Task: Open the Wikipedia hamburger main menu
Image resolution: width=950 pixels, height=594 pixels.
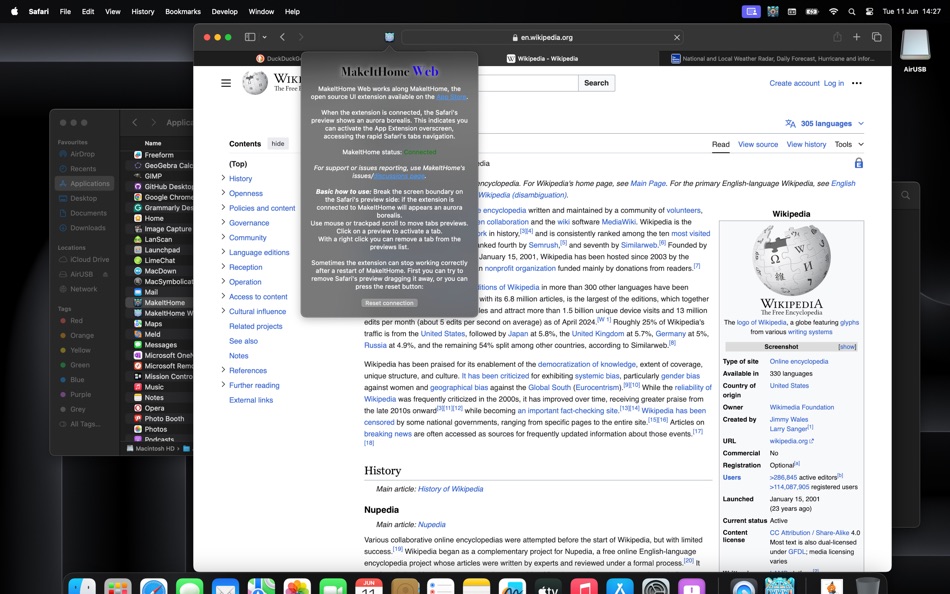Action: [227, 83]
